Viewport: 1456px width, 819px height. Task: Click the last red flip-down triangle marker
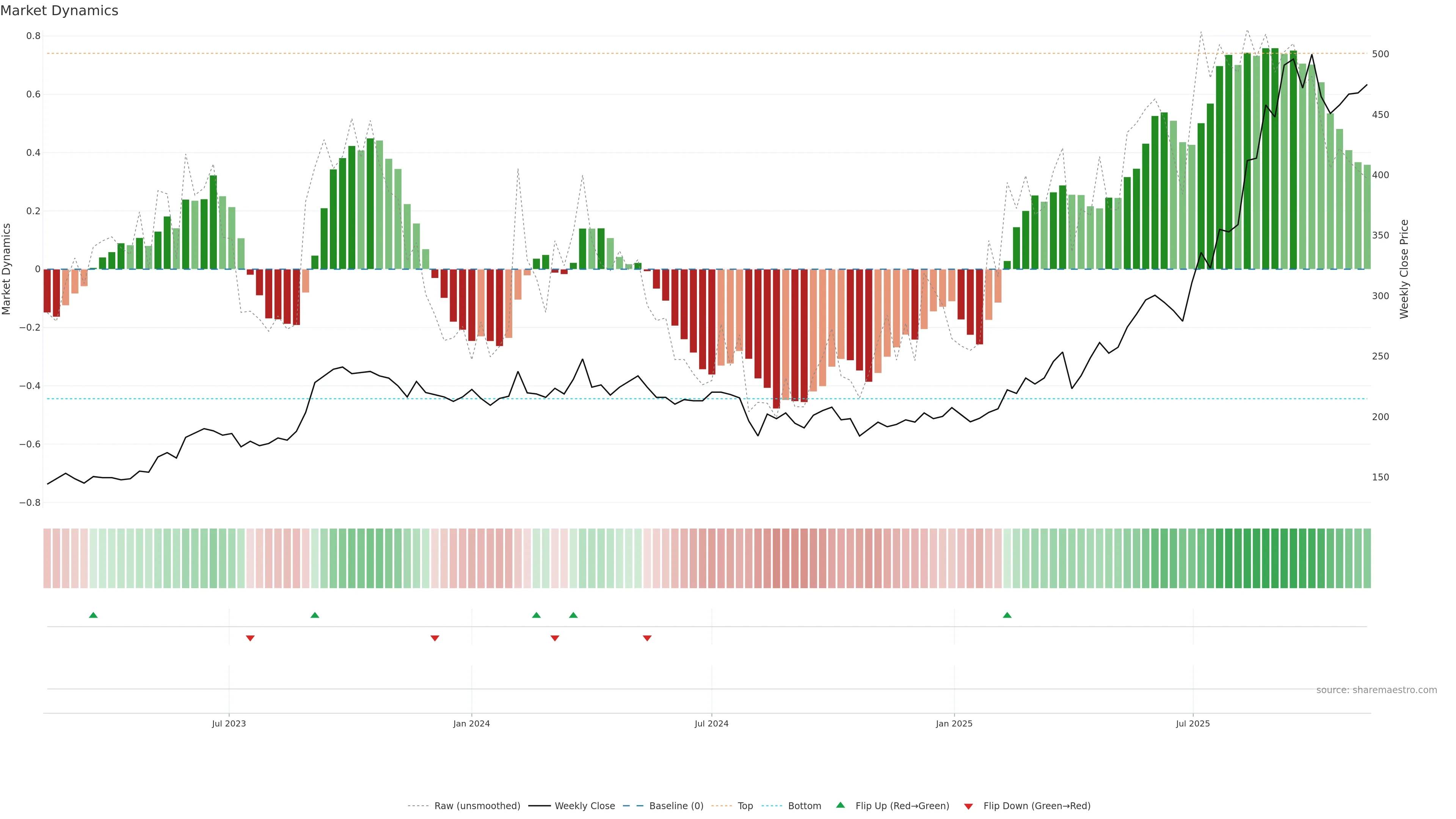point(647,638)
